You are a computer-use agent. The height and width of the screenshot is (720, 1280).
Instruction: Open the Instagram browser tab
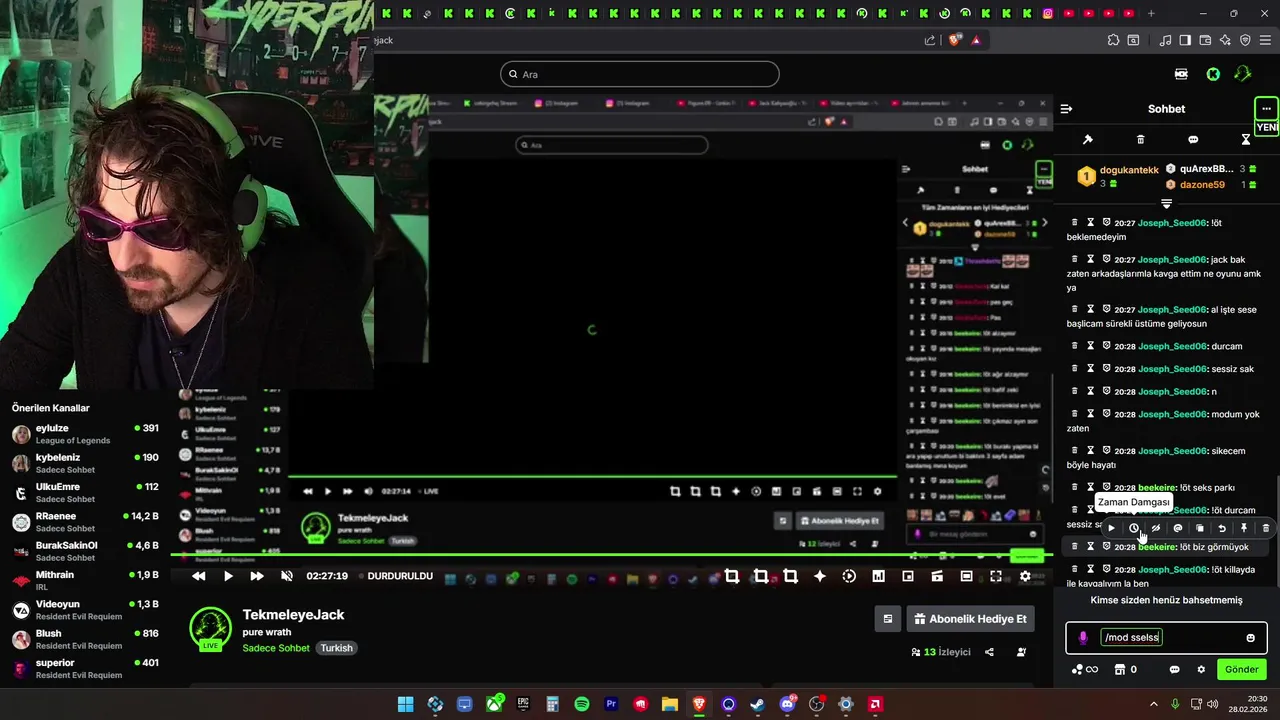pyautogui.click(x=1048, y=13)
